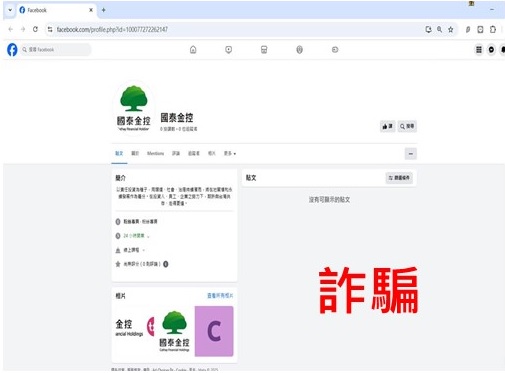Screen dimensions: 505x373
Task: Open the Facebook Video (Watch) icon
Action: [228, 50]
